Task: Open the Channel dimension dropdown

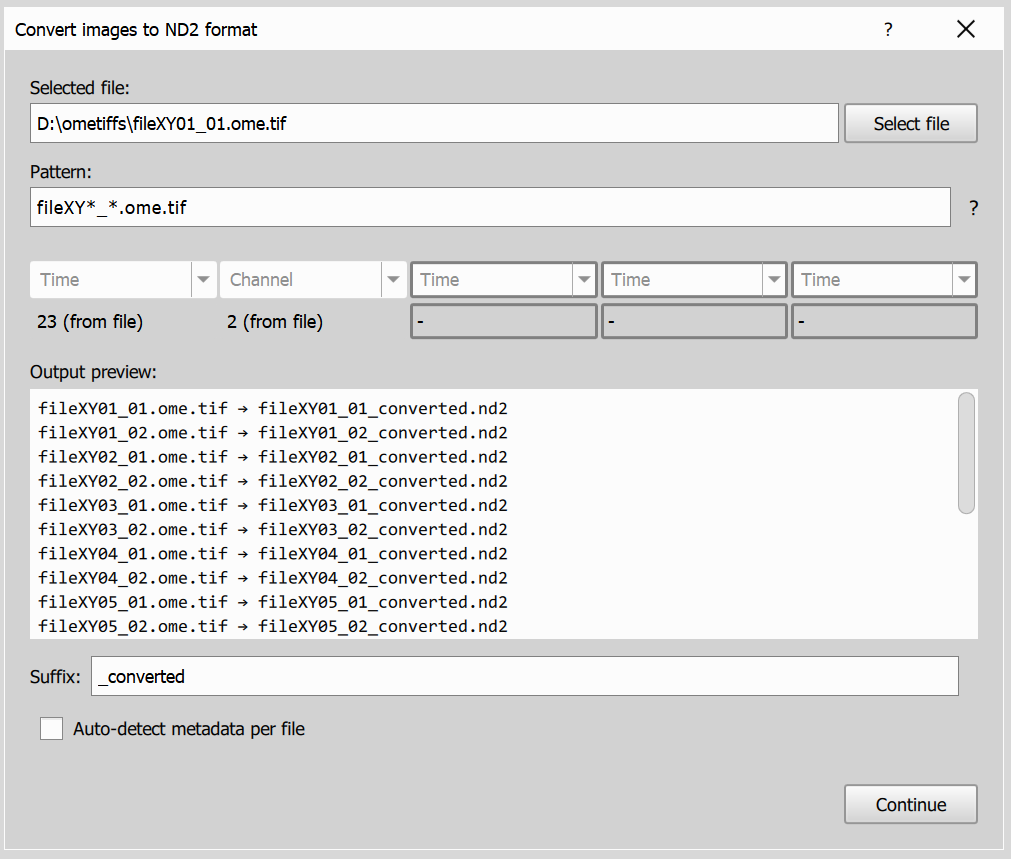Action: point(393,279)
